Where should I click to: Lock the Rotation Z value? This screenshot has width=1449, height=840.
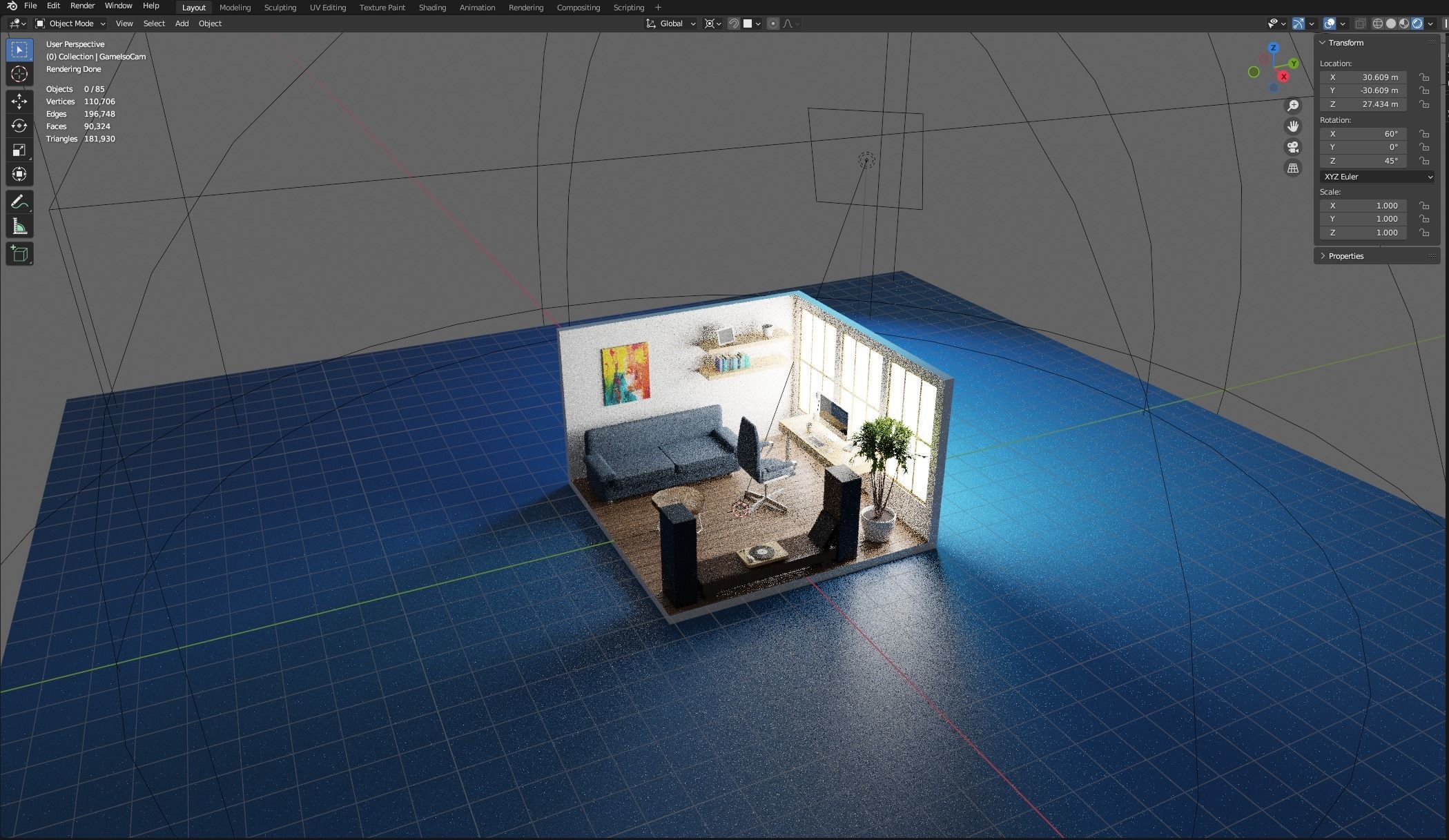[x=1424, y=161]
